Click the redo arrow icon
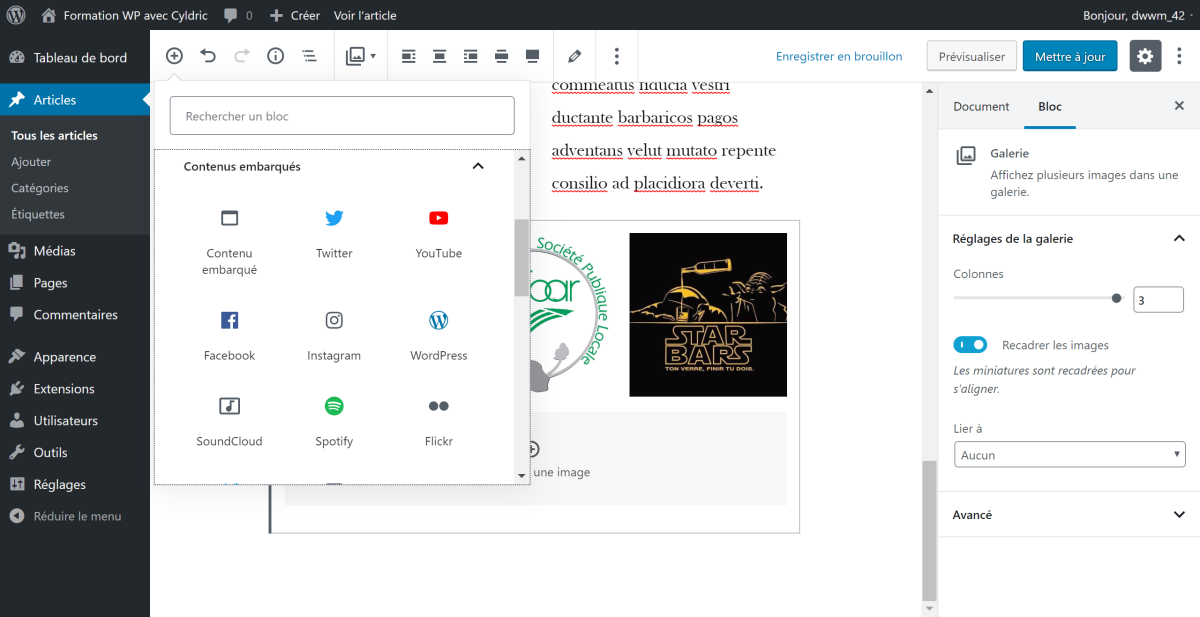Screen dimensions: 1200x617 click(x=242, y=56)
